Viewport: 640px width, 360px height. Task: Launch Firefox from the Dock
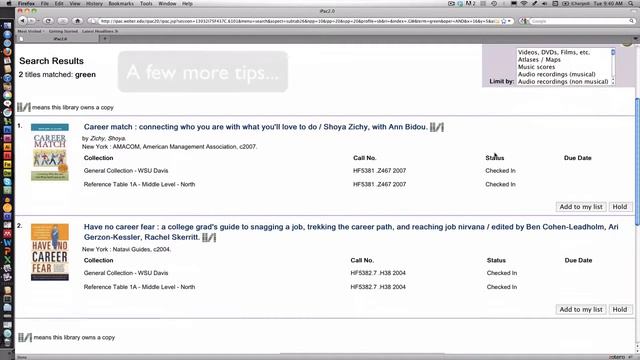tap(7, 52)
